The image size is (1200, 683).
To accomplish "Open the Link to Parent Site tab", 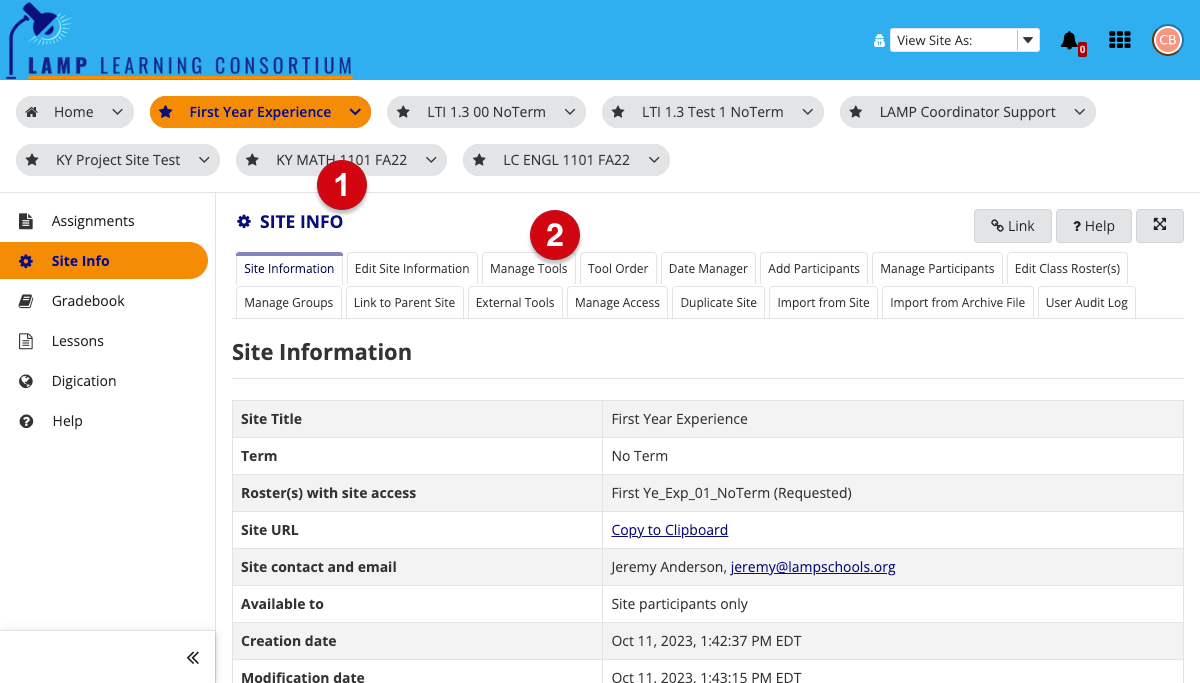I will (404, 302).
